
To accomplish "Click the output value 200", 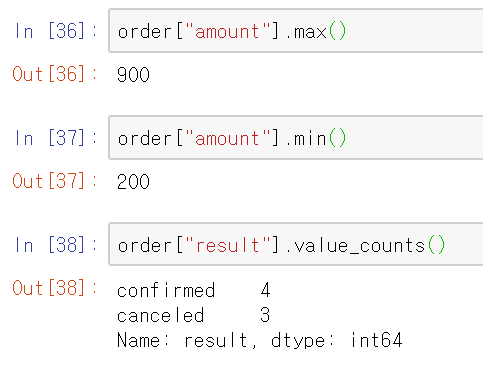I will click(133, 181).
